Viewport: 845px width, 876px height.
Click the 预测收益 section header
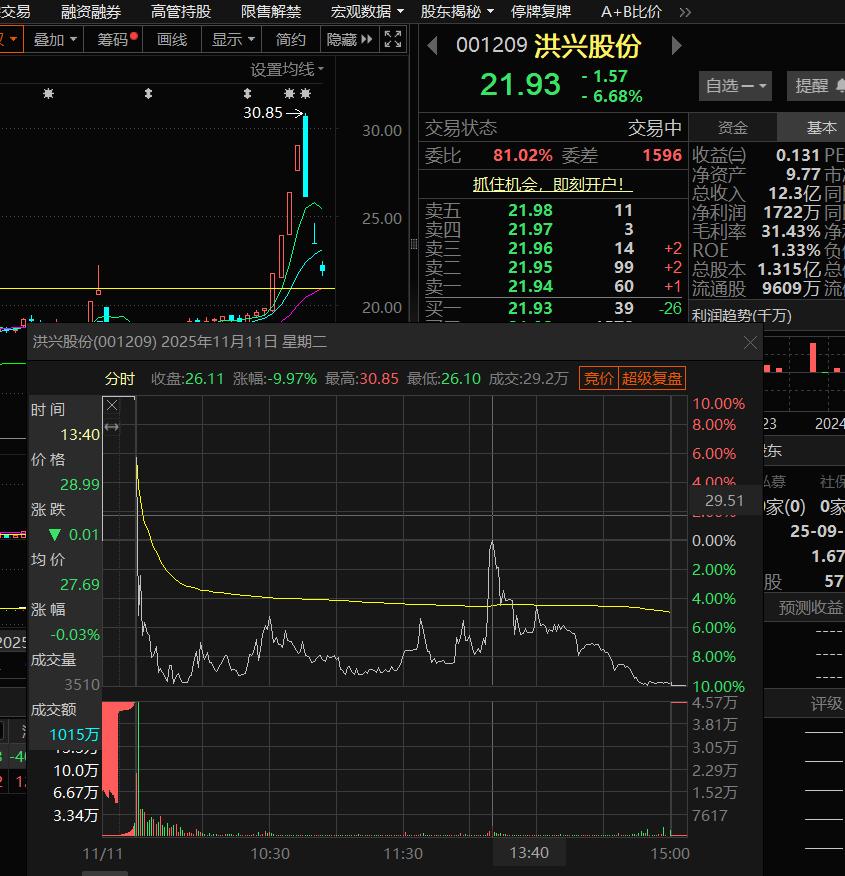click(x=810, y=607)
